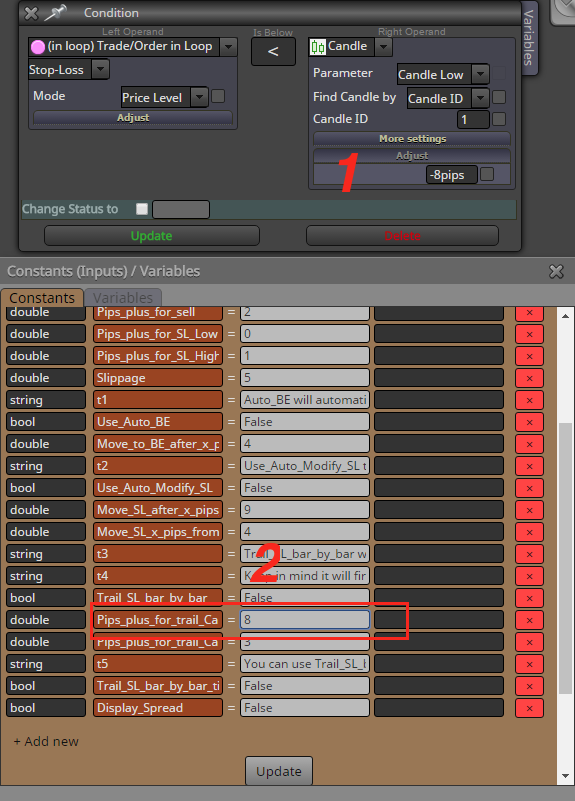Delete the Move_SL_after_x_pips constant row
The image size is (575, 801).
click(529, 510)
